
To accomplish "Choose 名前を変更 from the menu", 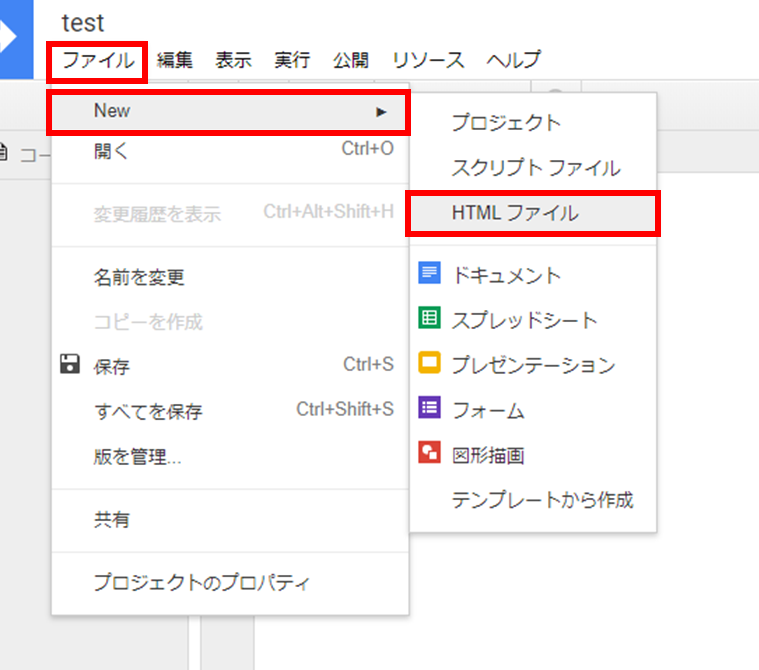I will click(230, 277).
